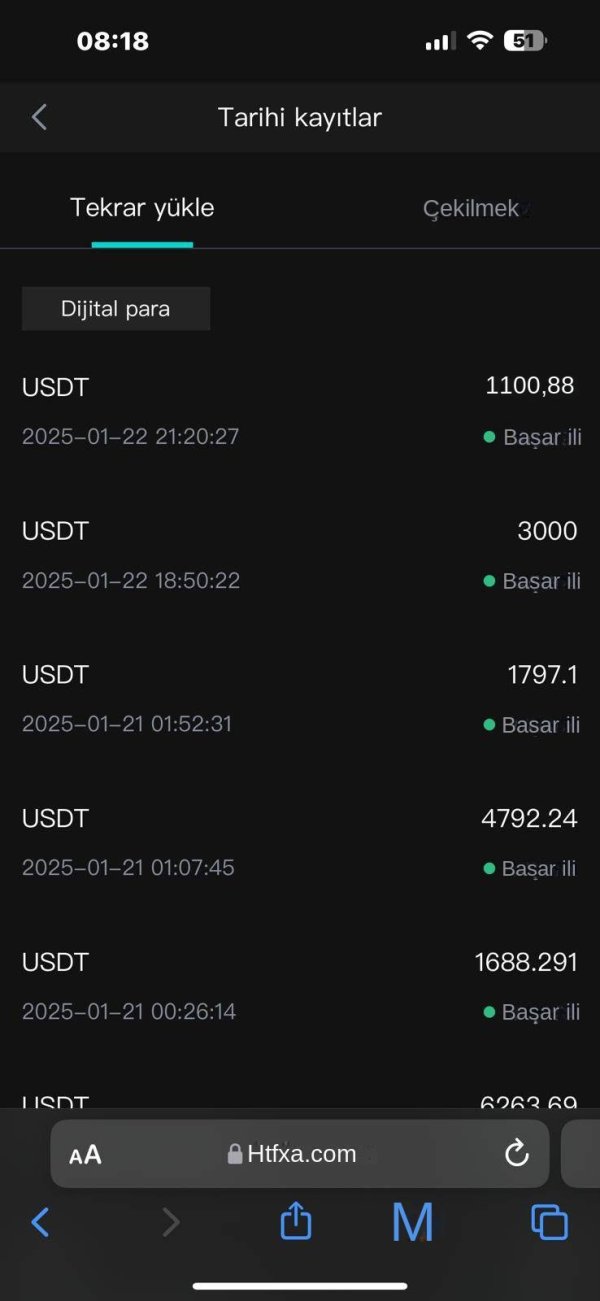Tap the AA reader options button
The width and height of the screenshot is (600, 1301).
[86, 1155]
